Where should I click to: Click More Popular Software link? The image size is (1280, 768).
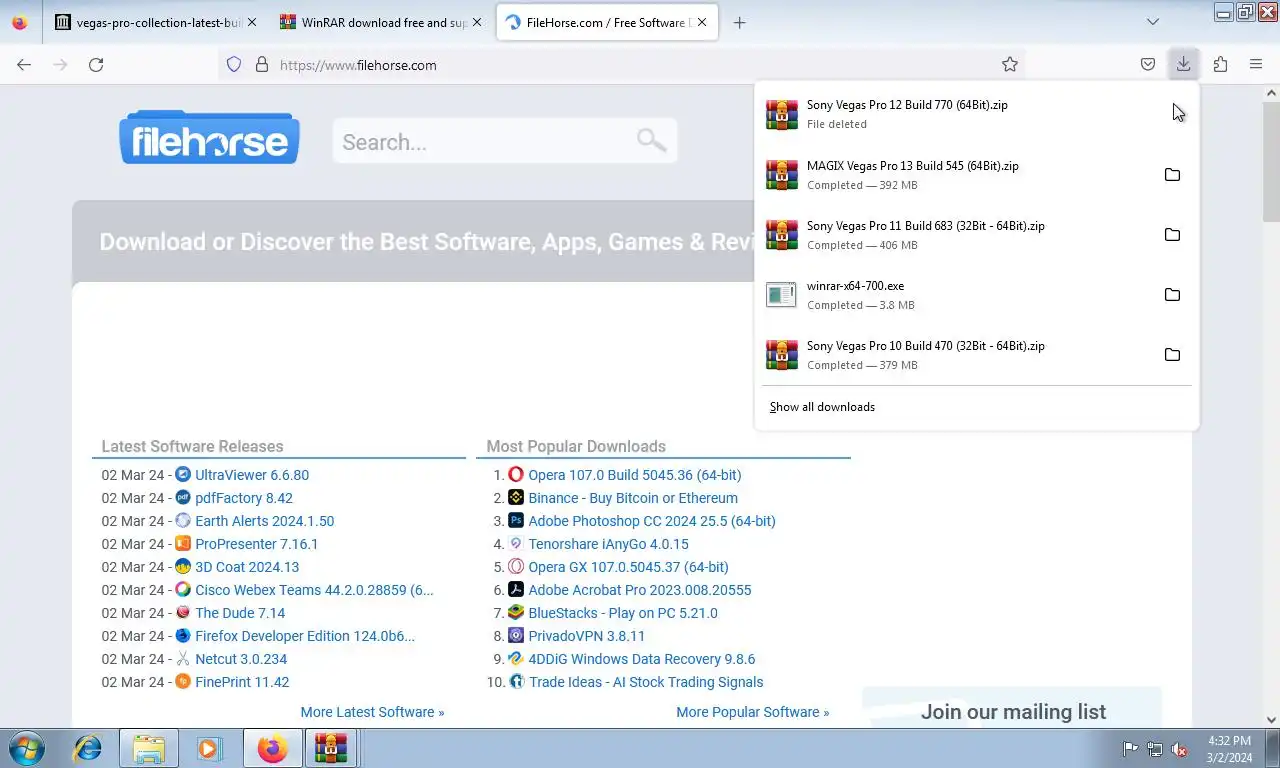coord(753,712)
